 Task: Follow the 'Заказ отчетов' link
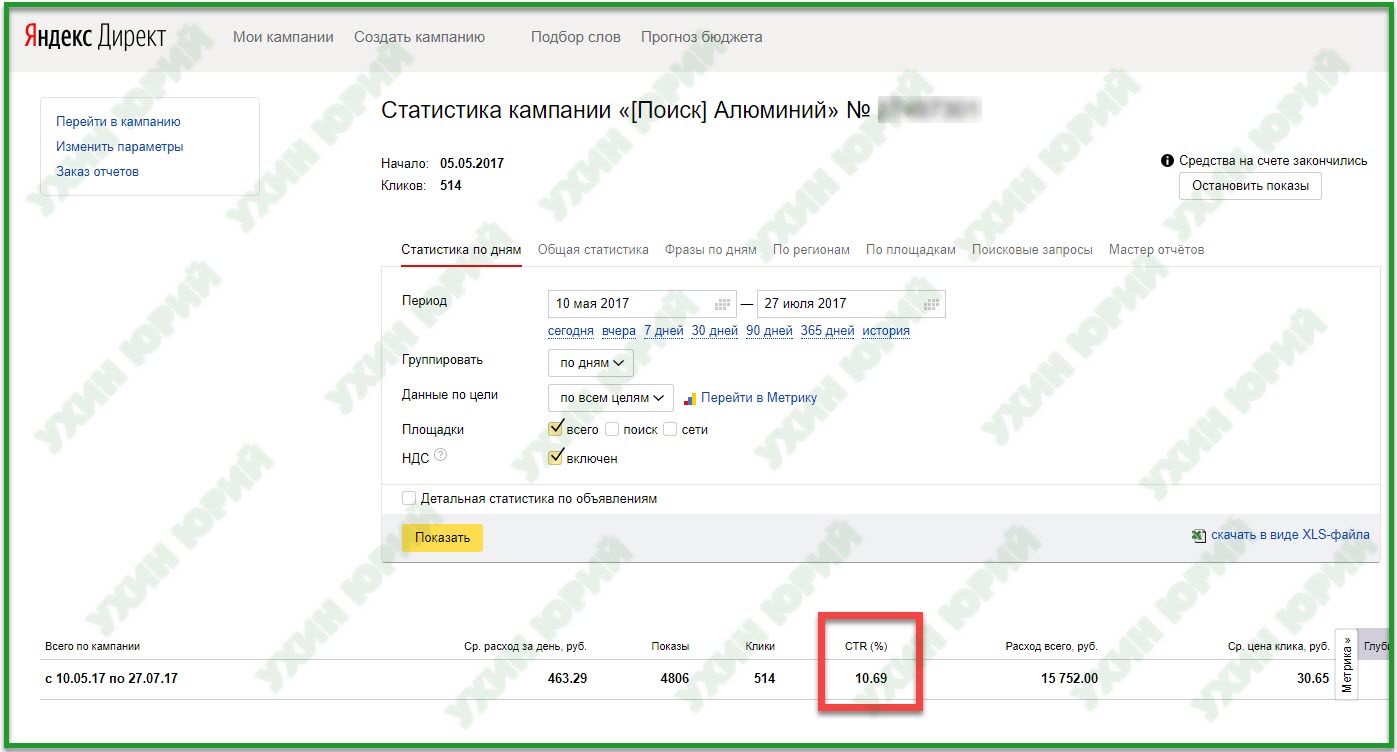pyautogui.click(x=97, y=172)
